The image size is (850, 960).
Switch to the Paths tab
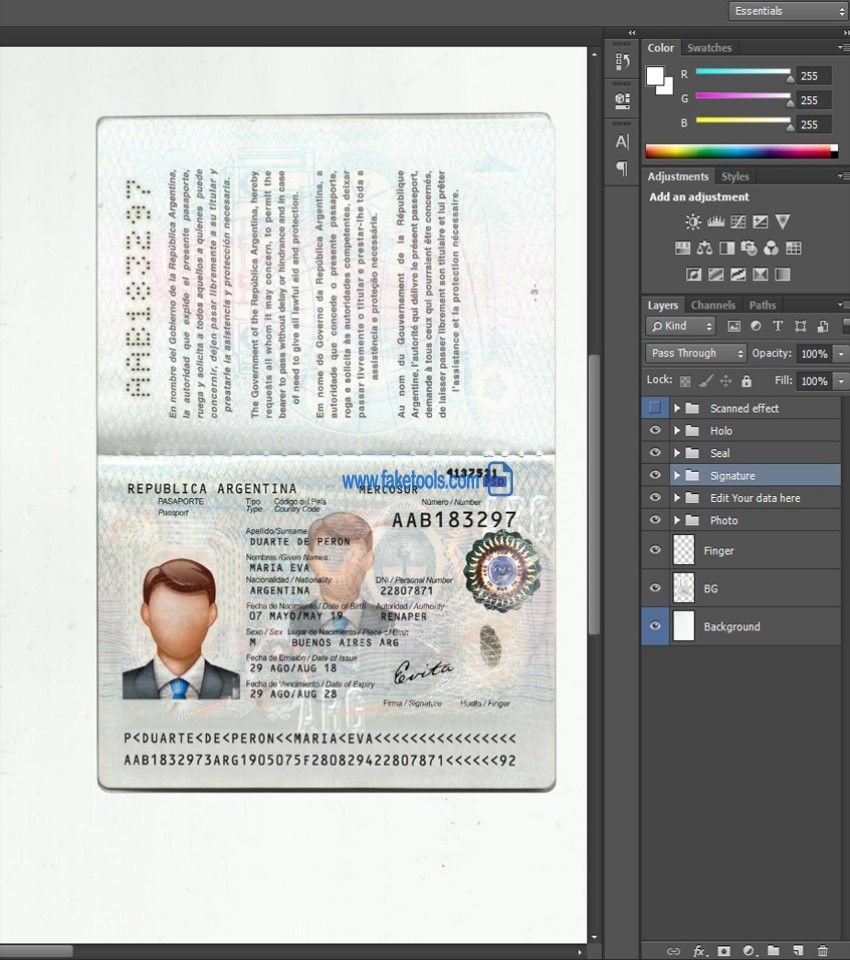coord(762,305)
